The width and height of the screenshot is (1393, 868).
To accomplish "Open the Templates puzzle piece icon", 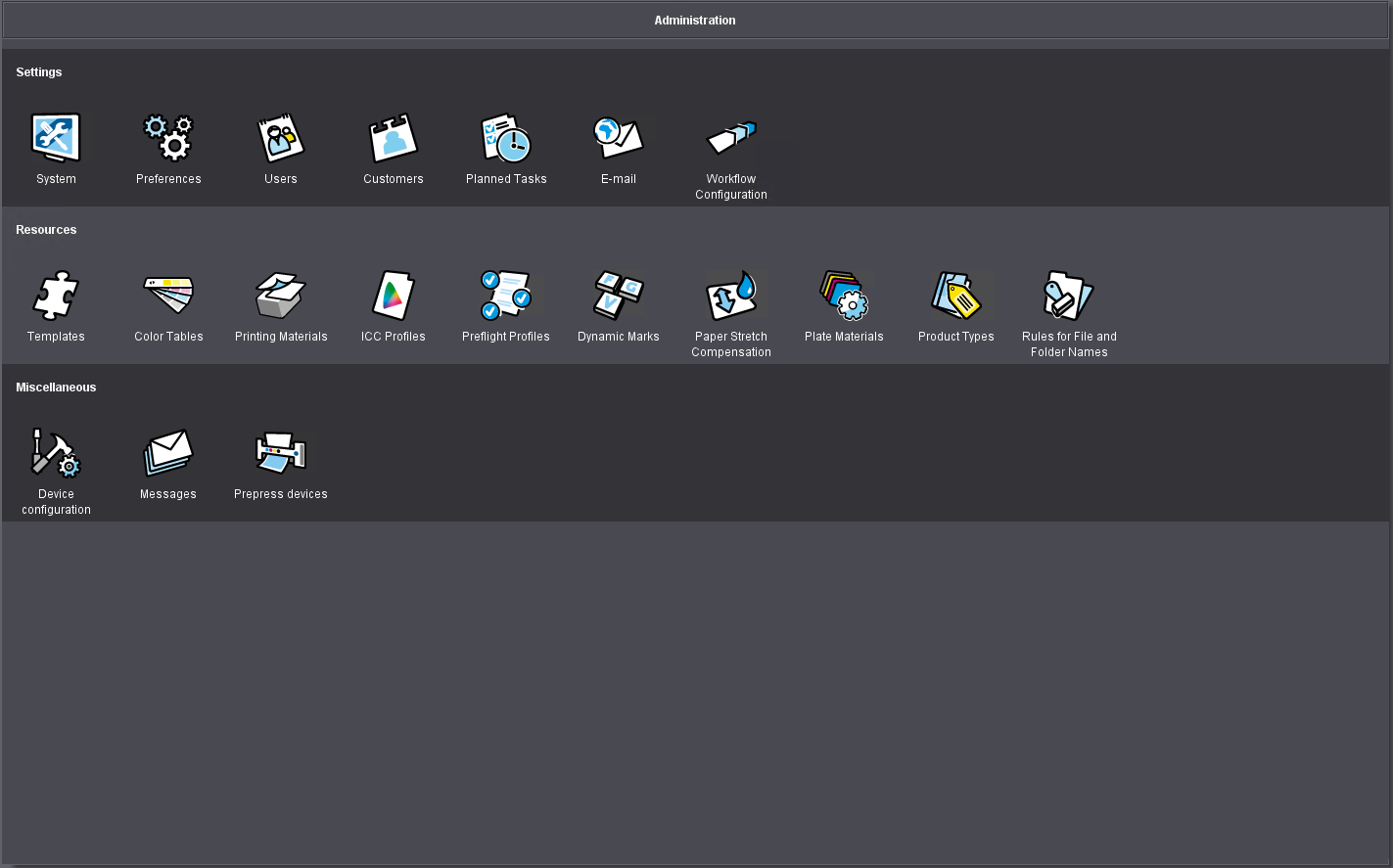I will pos(56,297).
